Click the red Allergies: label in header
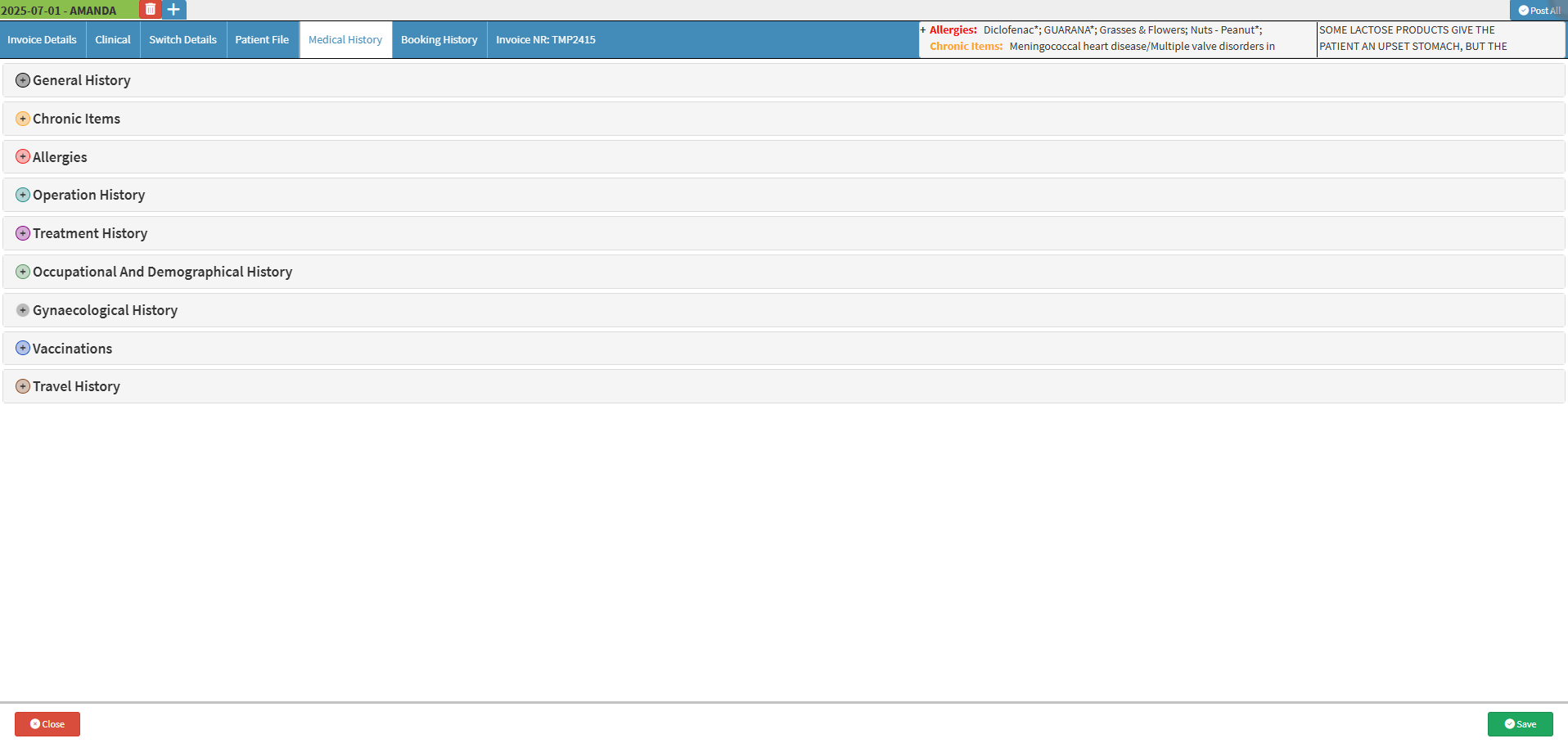 tap(953, 30)
